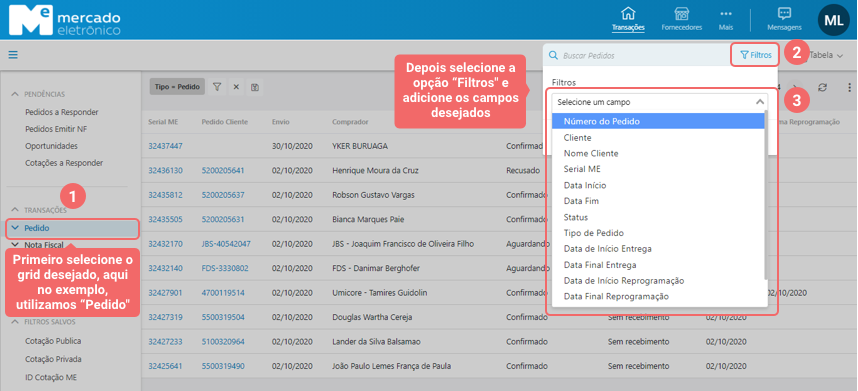The width and height of the screenshot is (858, 391).
Task: Clear filters with the X icon
Action: click(236, 86)
